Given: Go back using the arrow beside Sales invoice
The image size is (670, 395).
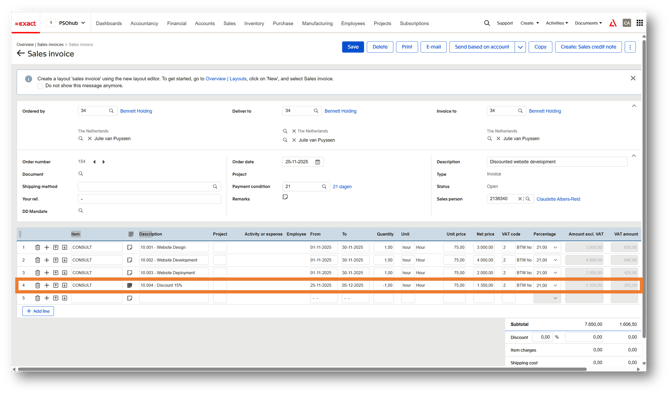Looking at the screenshot, I should [21, 53].
